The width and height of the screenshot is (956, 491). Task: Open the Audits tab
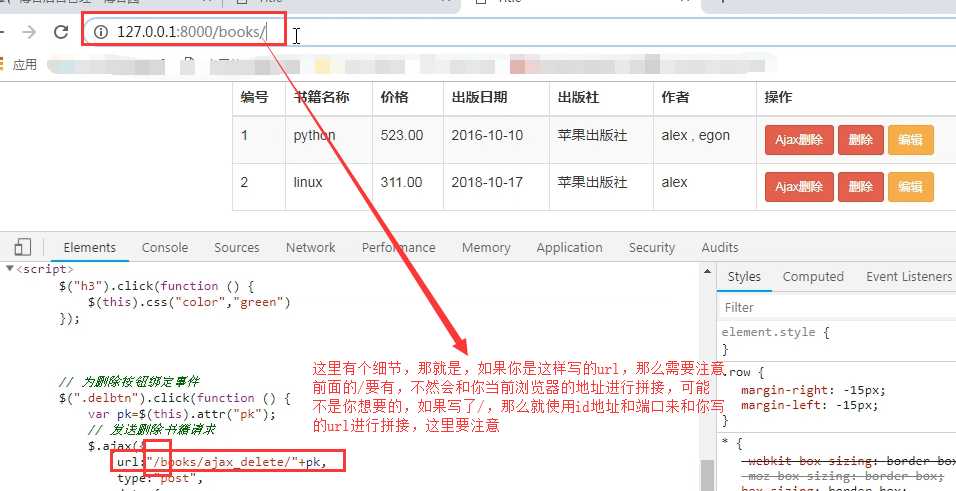(x=719, y=248)
